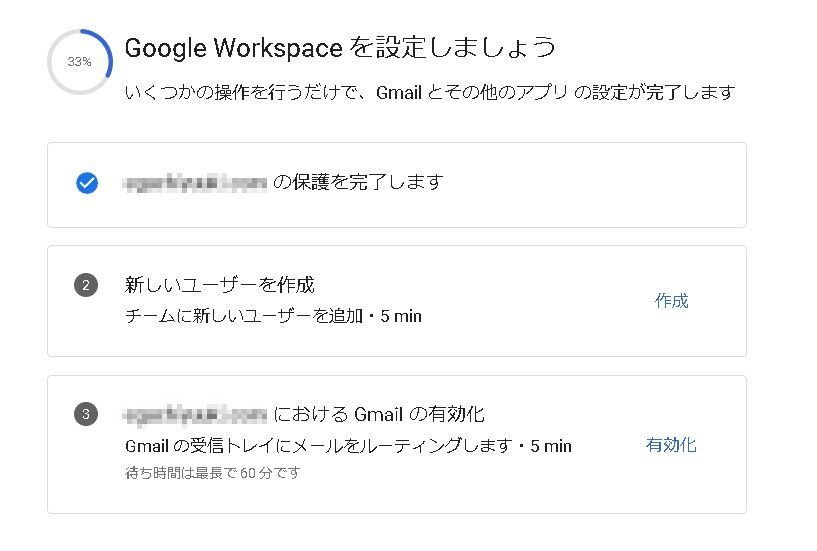Click the 'の保護を完了します' text
The image size is (817, 551).
(357, 182)
